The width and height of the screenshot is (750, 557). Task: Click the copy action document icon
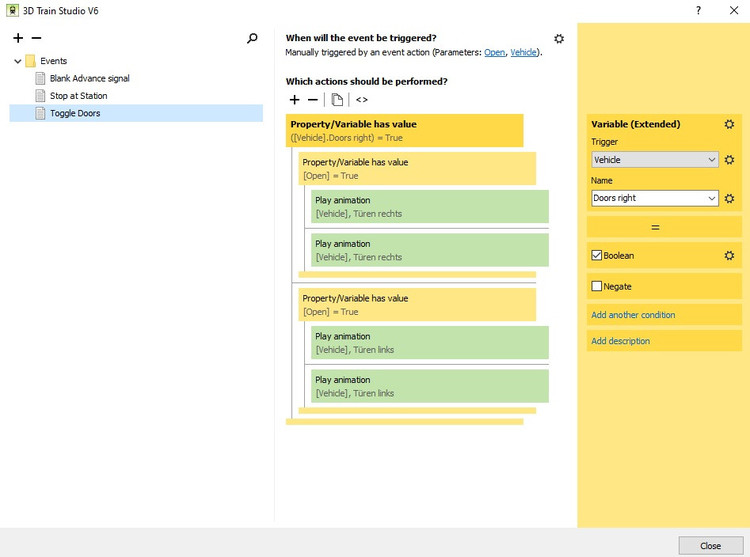338,100
